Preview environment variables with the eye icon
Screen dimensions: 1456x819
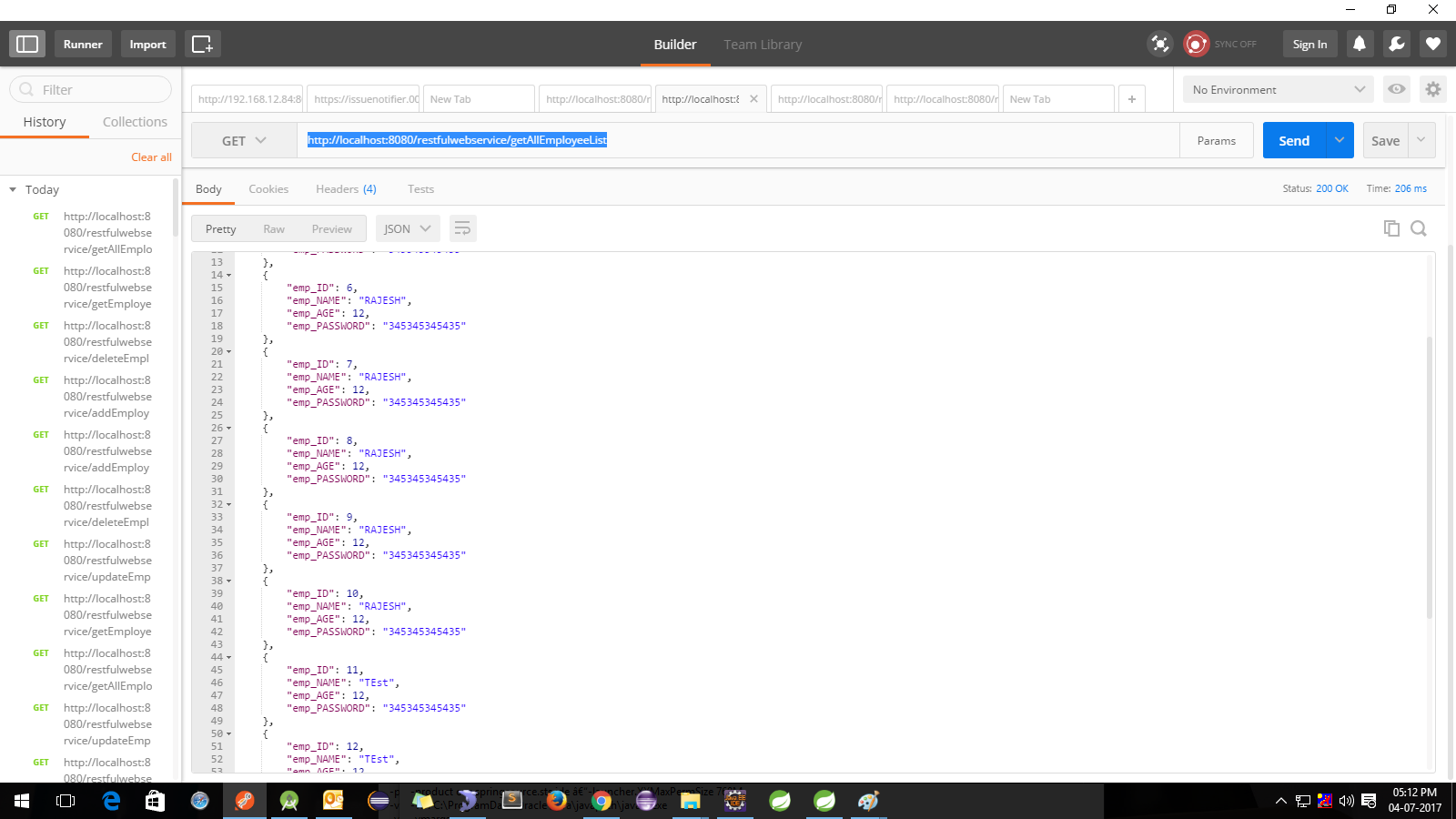coord(1396,89)
